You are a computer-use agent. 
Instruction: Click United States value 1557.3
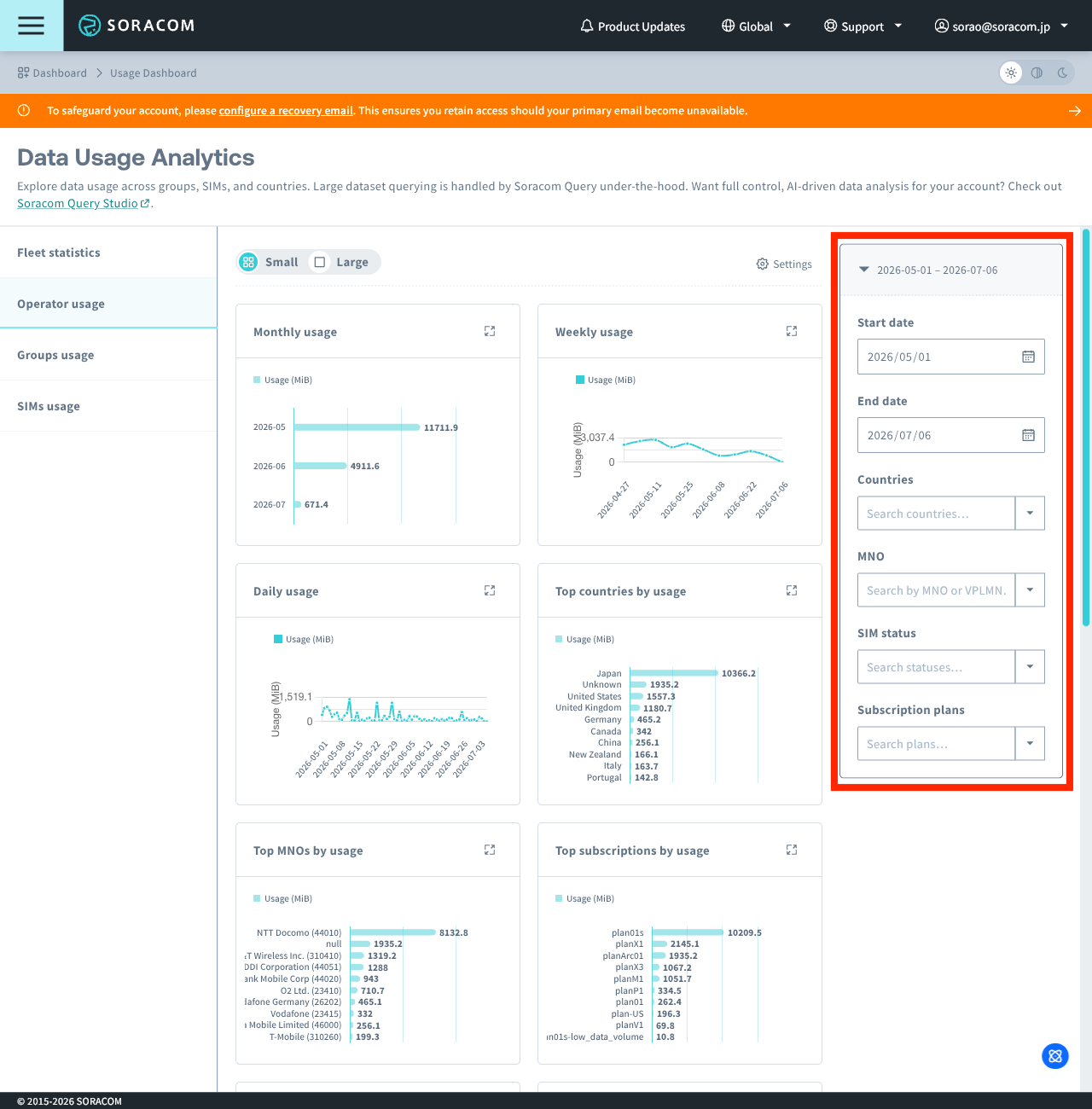click(x=661, y=696)
